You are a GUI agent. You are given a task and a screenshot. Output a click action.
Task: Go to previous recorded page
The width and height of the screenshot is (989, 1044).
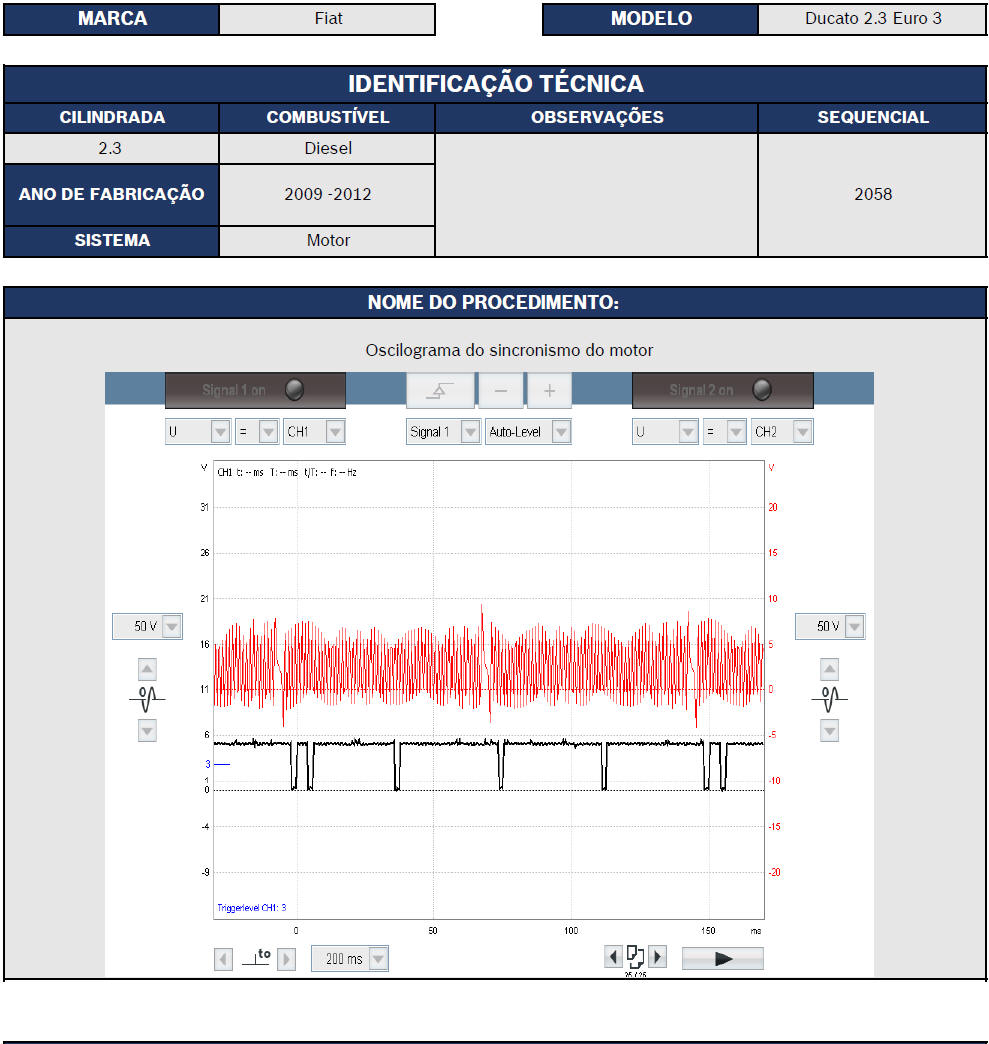pyautogui.click(x=613, y=957)
